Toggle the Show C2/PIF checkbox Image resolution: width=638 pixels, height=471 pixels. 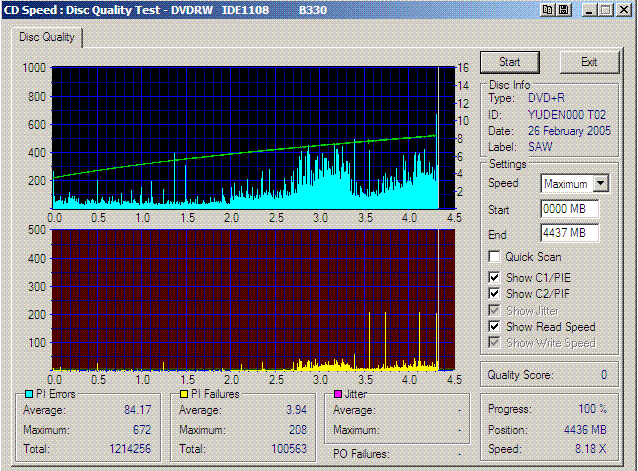point(494,293)
